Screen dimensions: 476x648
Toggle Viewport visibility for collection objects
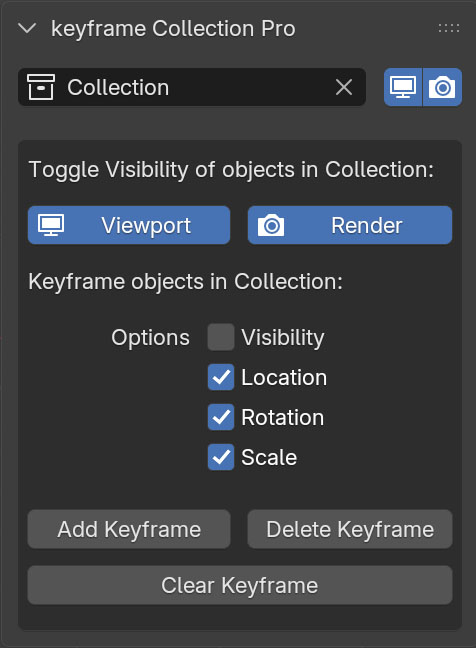(129, 225)
